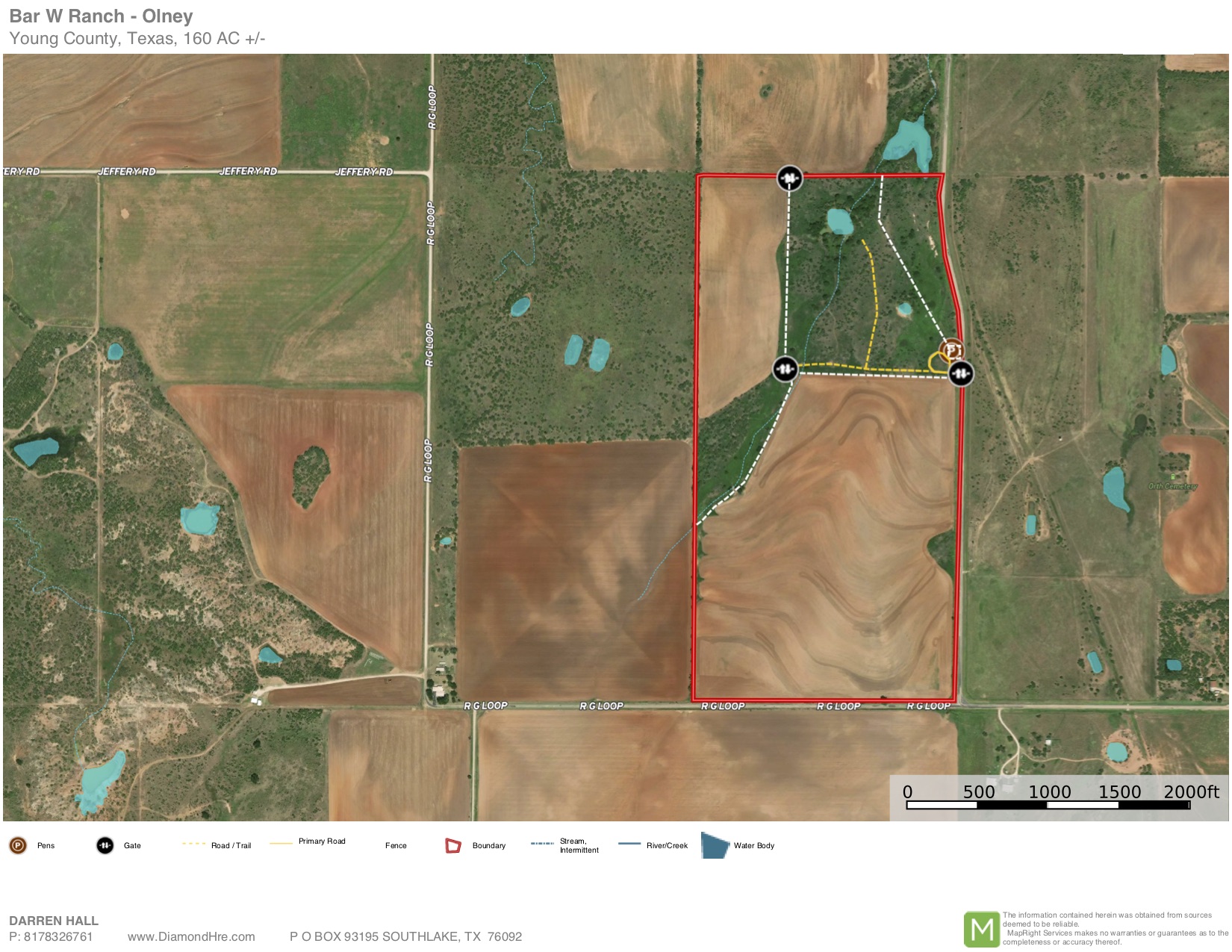The width and height of the screenshot is (1232, 952).
Task: Click the Pens icon in the legend
Action: point(18,845)
